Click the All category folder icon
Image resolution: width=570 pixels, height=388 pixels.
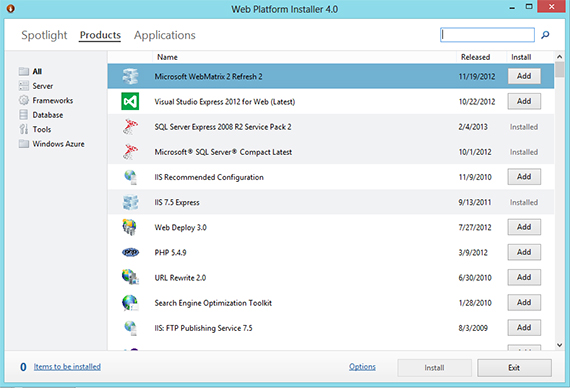point(24,71)
